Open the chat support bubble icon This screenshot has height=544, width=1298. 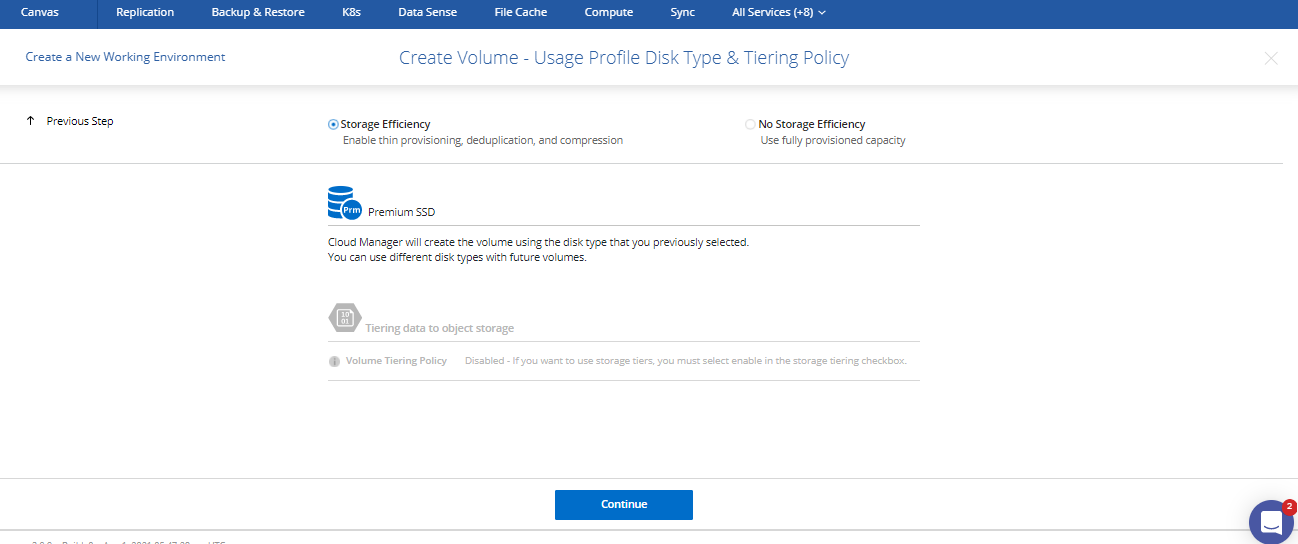pyautogui.click(x=1271, y=522)
